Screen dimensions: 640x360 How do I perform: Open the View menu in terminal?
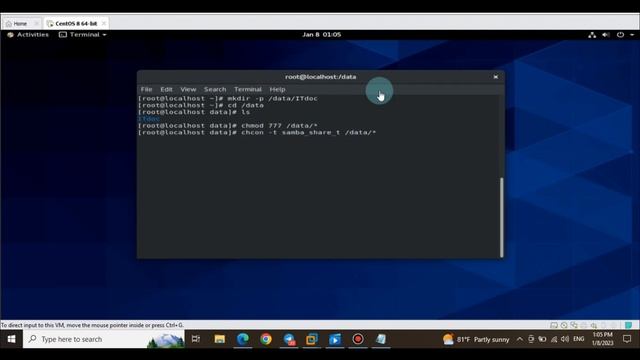[188, 89]
